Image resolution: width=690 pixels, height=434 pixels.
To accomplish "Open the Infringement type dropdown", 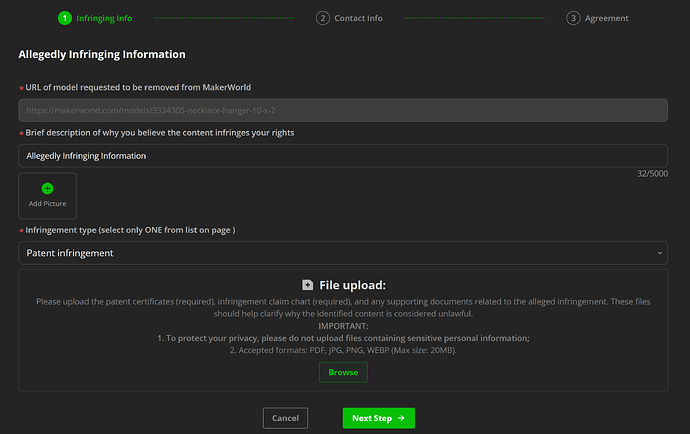I will 343,253.
